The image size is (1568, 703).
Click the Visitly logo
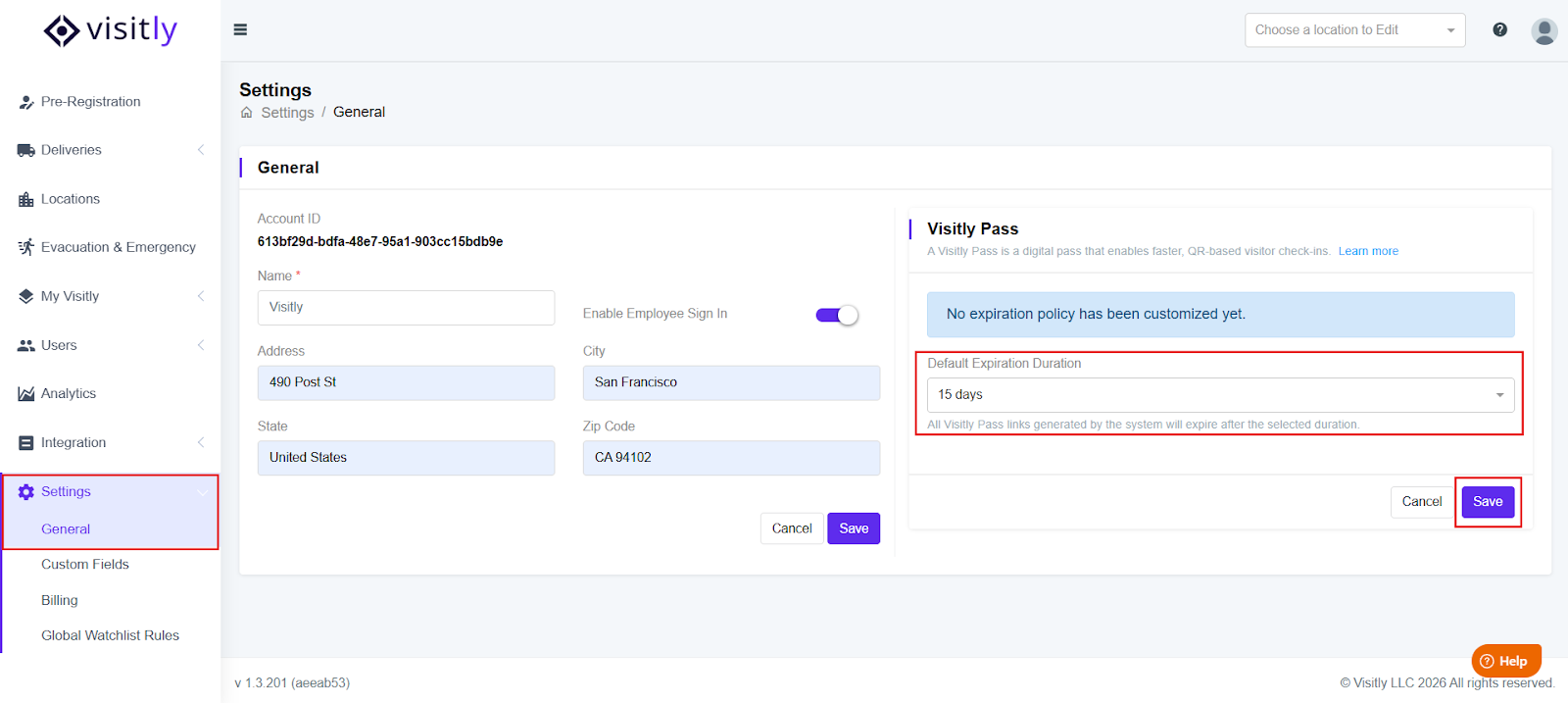click(x=111, y=30)
